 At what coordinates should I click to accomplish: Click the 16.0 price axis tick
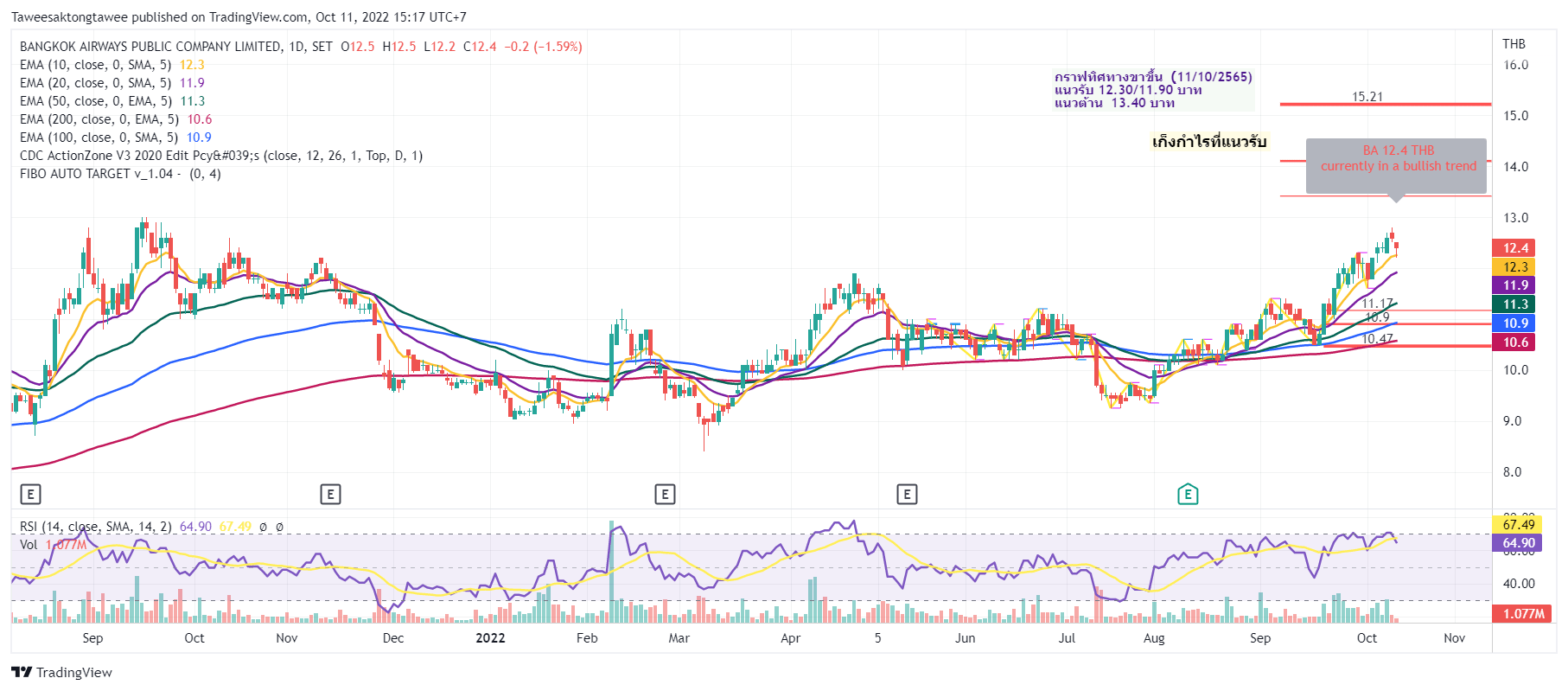tap(1515, 65)
